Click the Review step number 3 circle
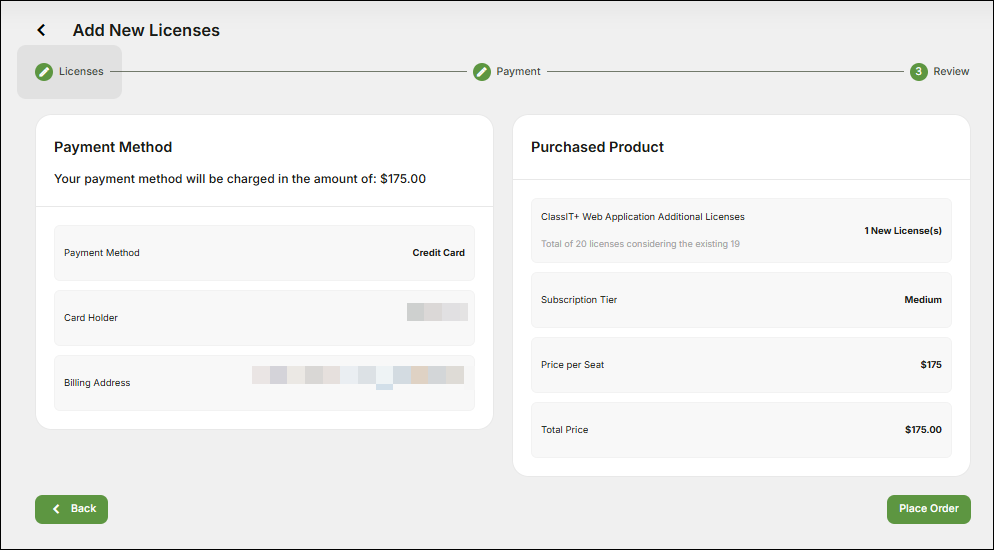Screen dimensions: 994x550 pyautogui.click(x=919, y=72)
